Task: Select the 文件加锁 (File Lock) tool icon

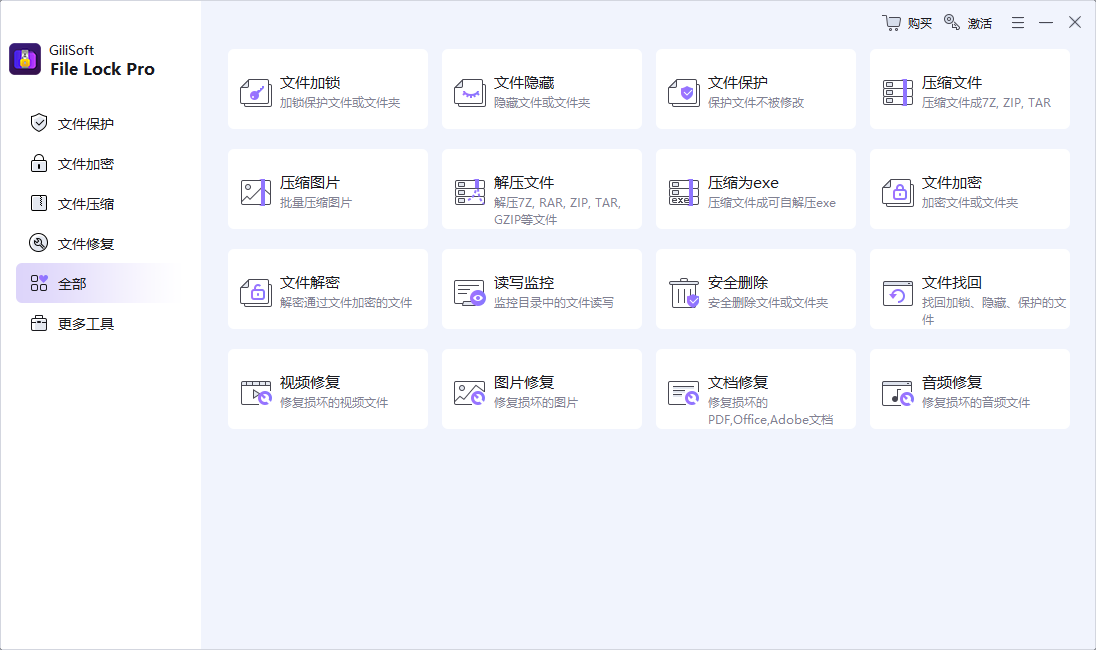Action: 256,88
